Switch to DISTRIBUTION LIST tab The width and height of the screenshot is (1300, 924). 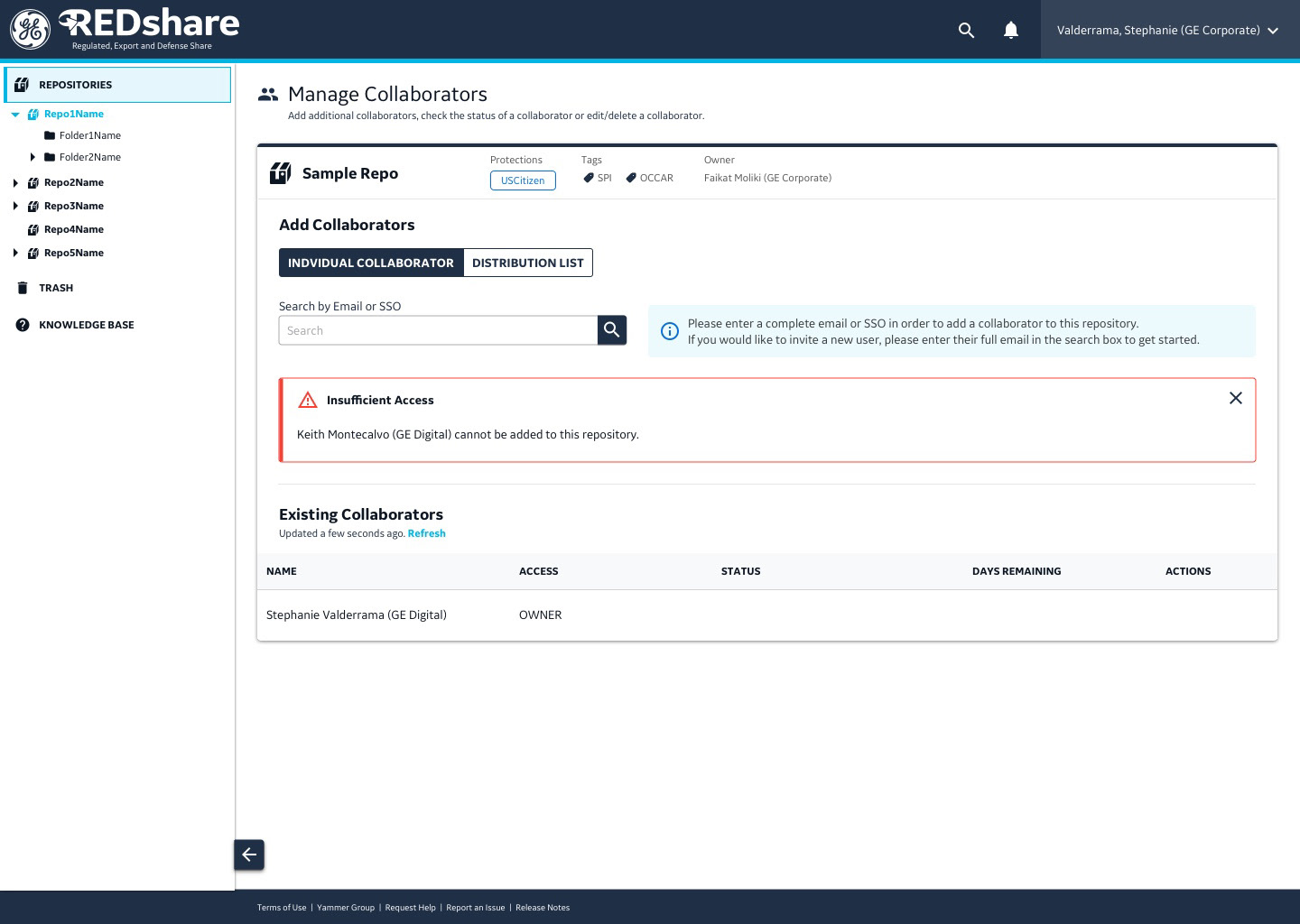point(528,263)
